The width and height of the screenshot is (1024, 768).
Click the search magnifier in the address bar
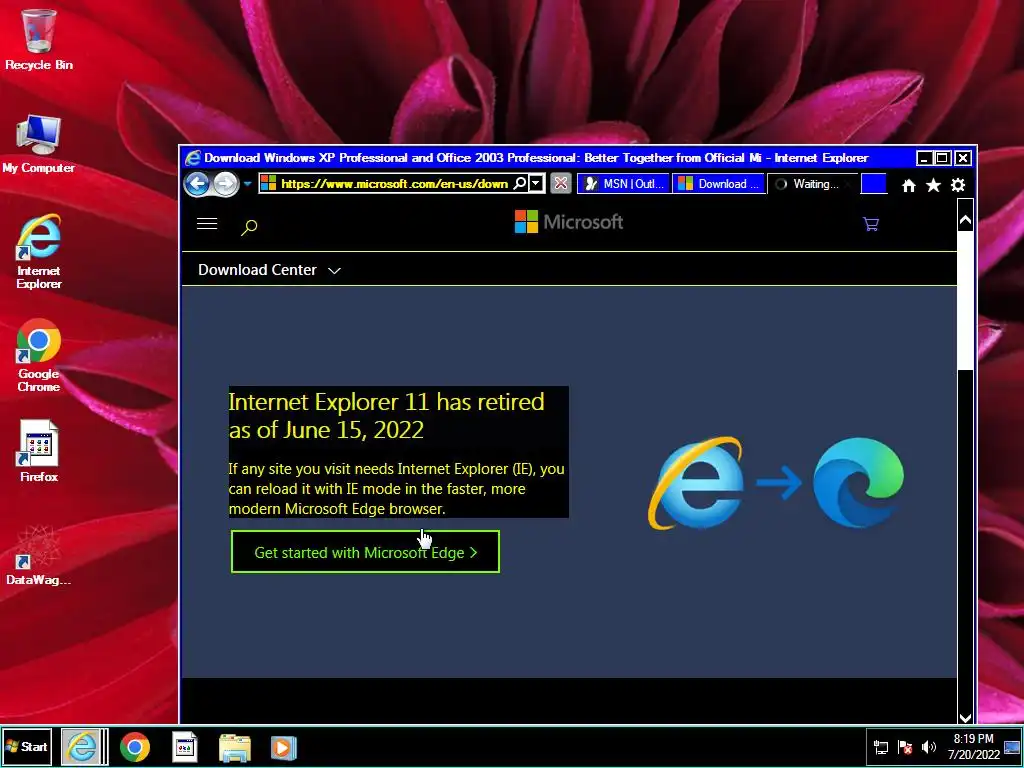point(520,184)
